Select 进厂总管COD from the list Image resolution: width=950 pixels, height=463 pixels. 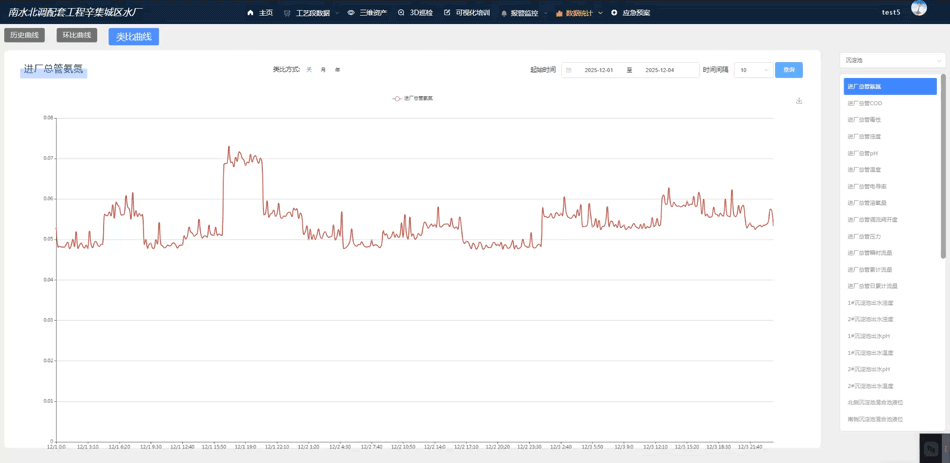[865, 103]
